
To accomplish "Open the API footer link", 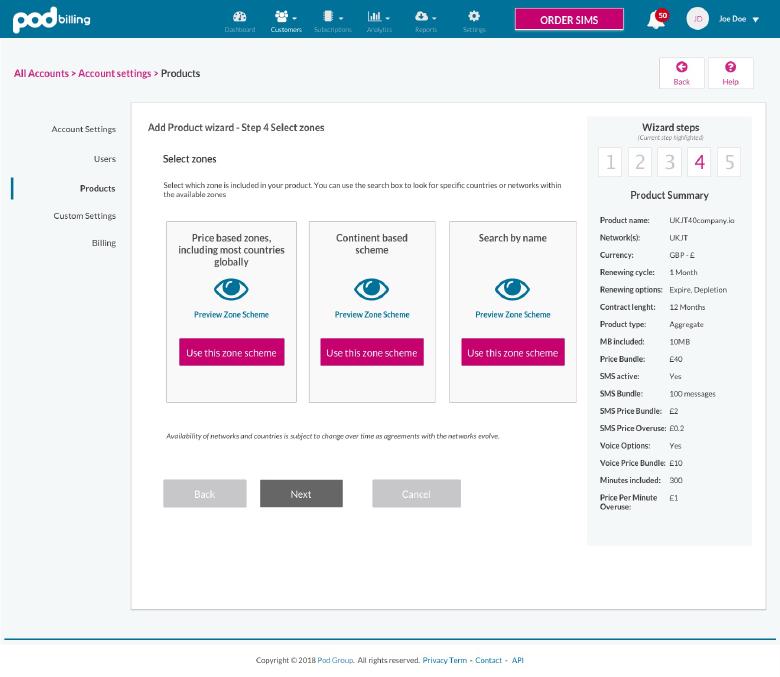I will 518,661.
